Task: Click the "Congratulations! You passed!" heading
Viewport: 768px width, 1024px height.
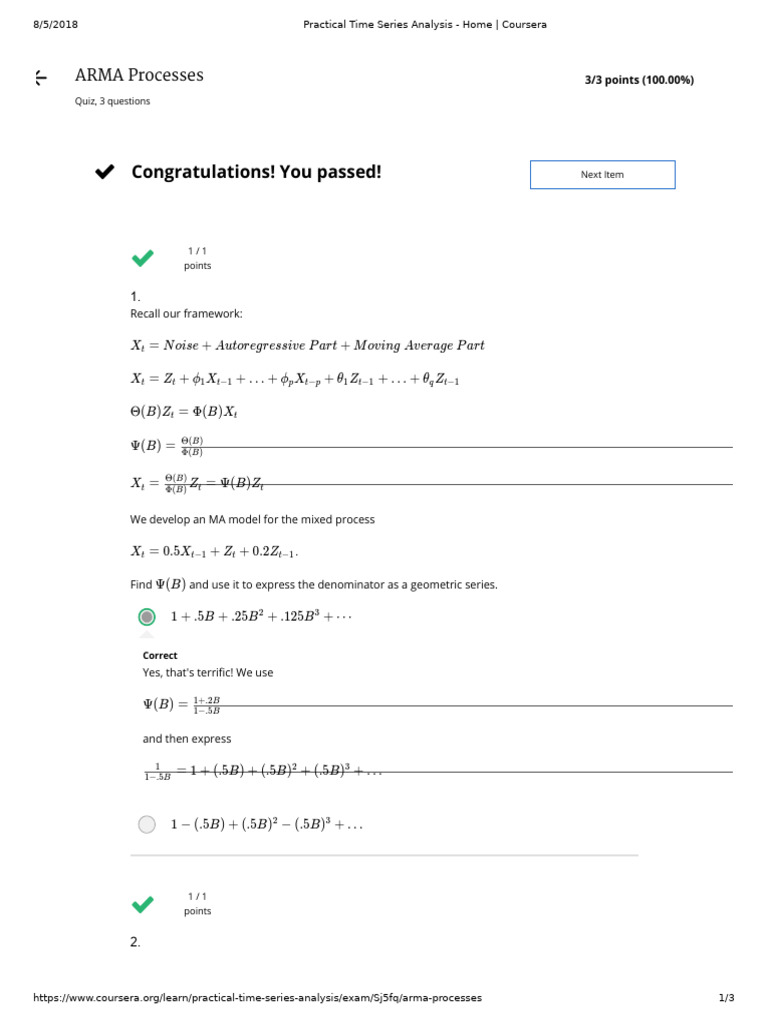Action: [x=256, y=172]
